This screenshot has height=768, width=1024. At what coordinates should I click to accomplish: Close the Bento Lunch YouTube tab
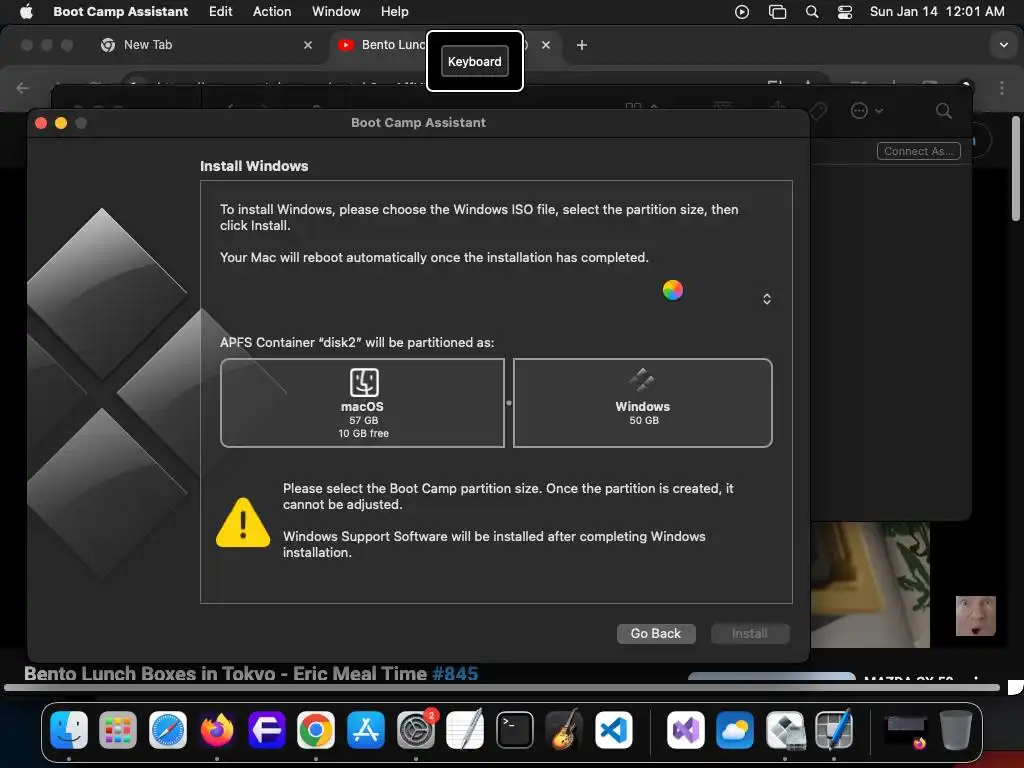click(x=546, y=44)
